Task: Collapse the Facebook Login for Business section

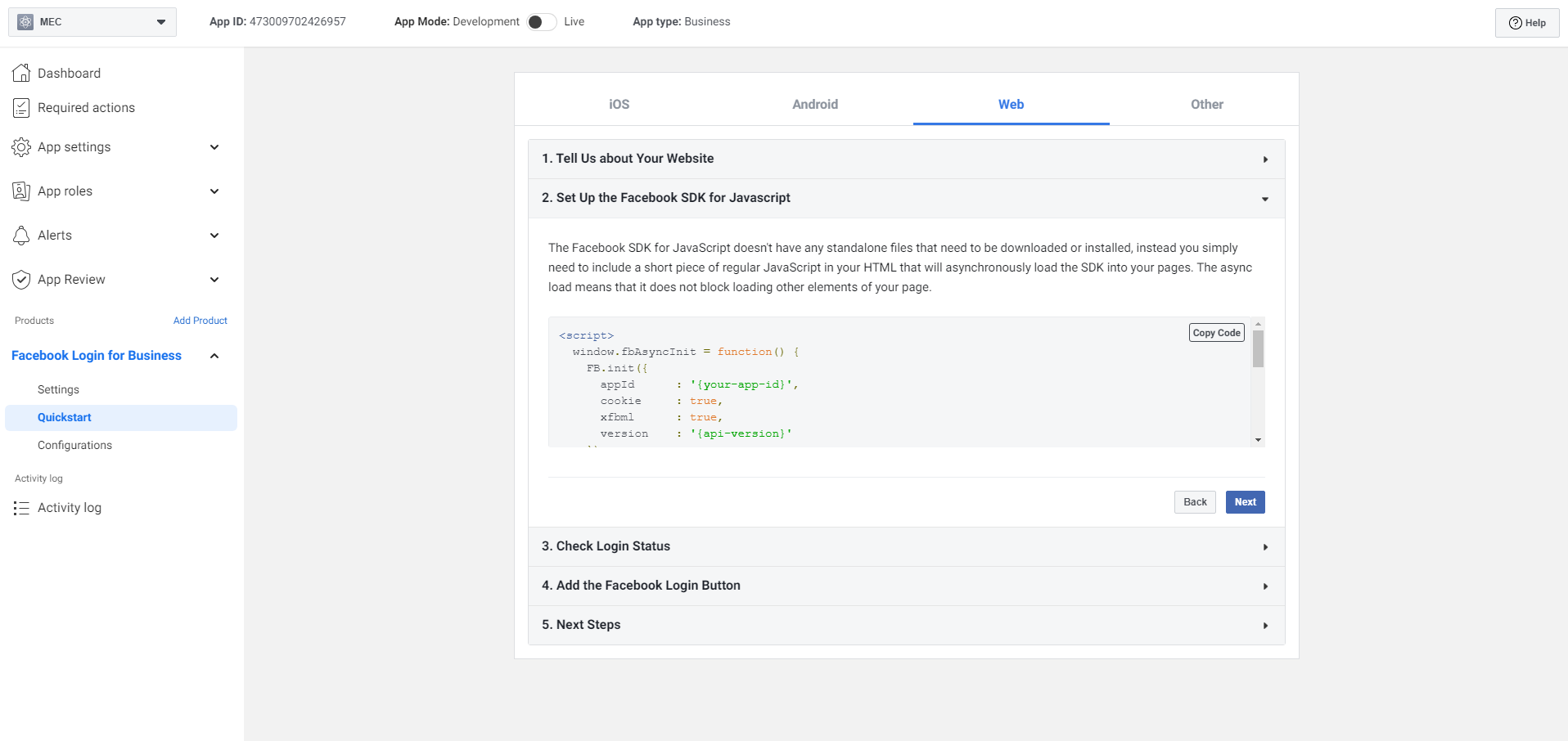Action: coord(214,356)
